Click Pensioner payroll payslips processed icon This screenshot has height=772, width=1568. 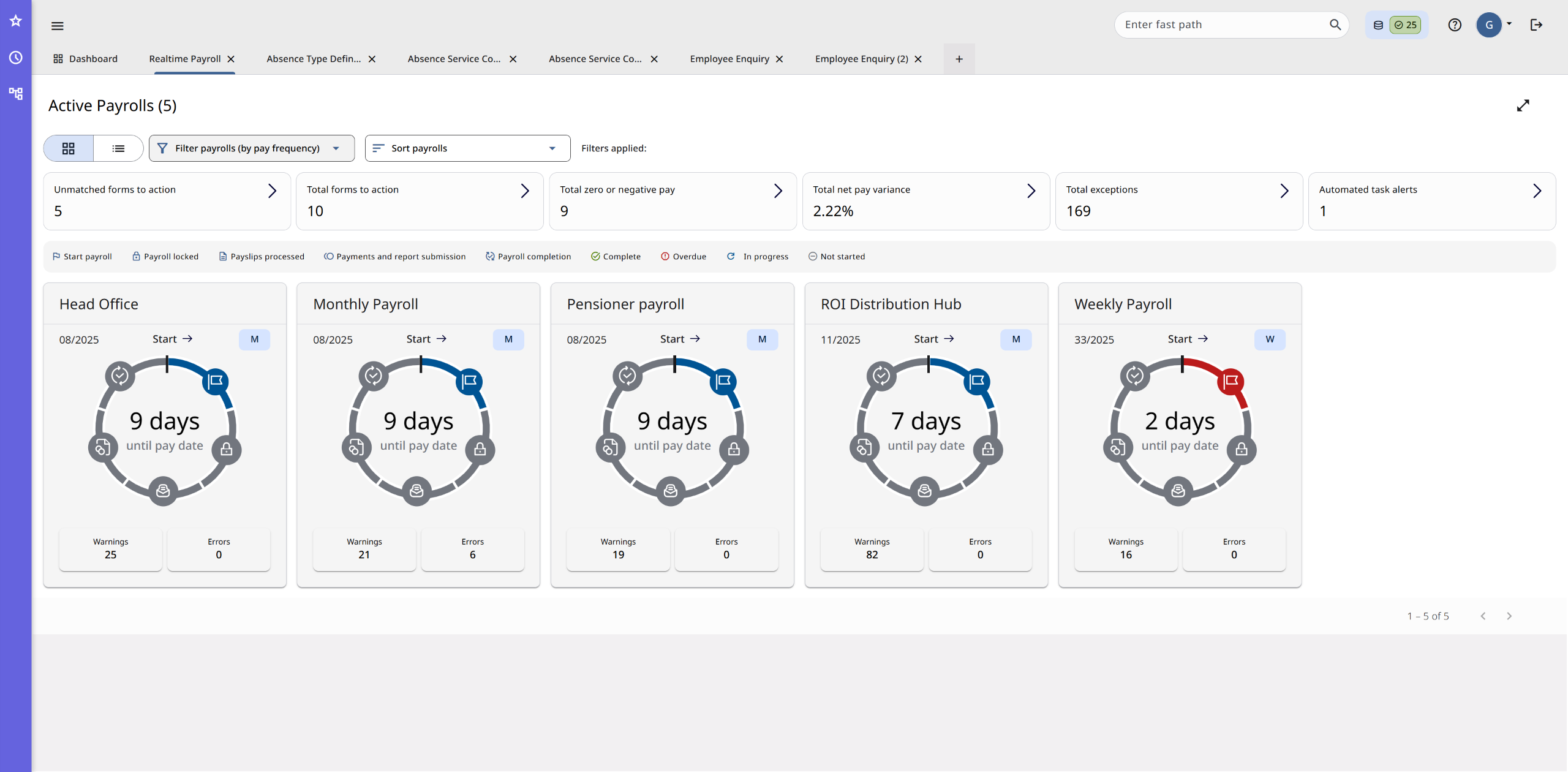671,491
